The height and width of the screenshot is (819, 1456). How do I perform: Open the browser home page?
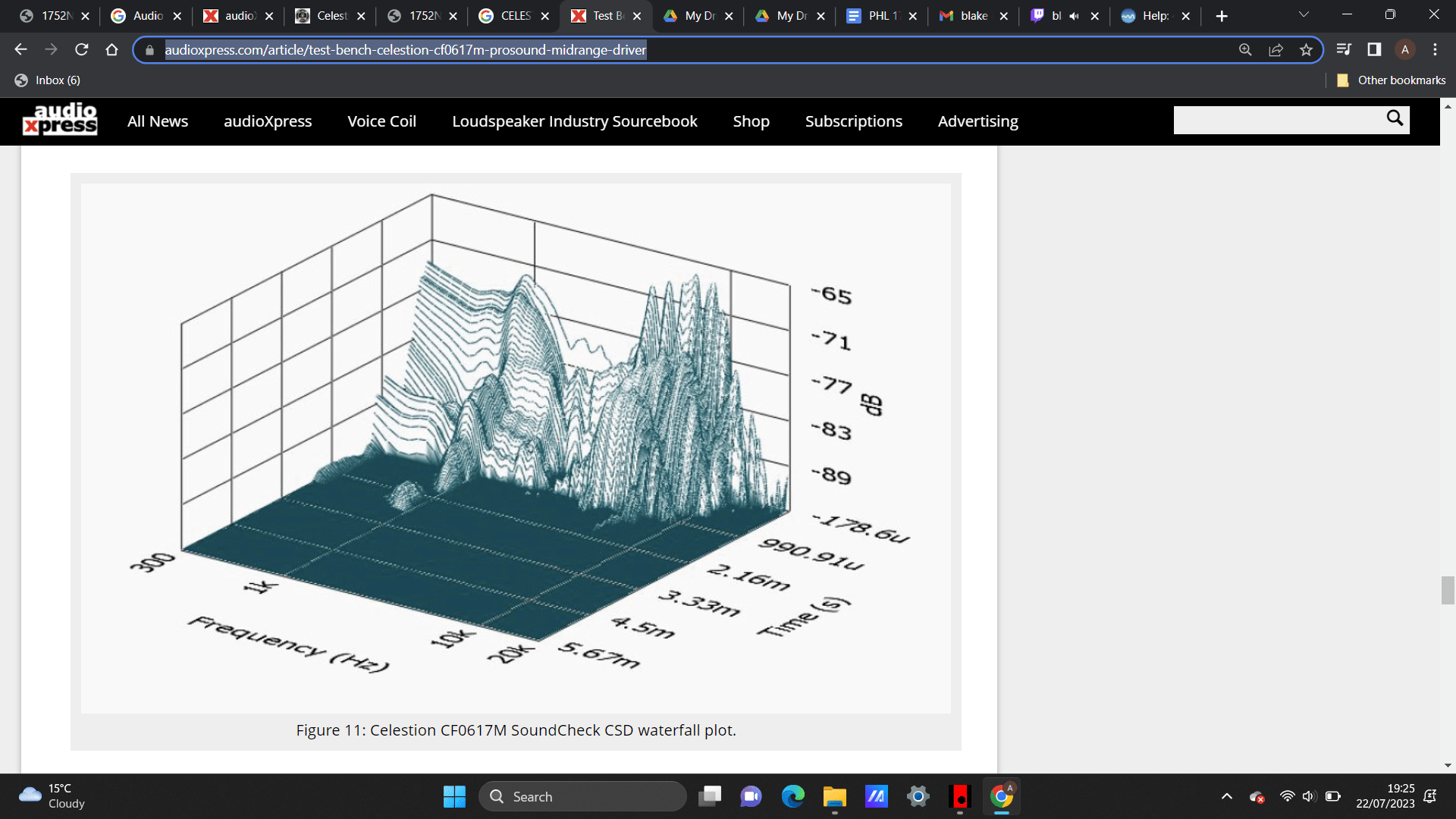tap(112, 49)
